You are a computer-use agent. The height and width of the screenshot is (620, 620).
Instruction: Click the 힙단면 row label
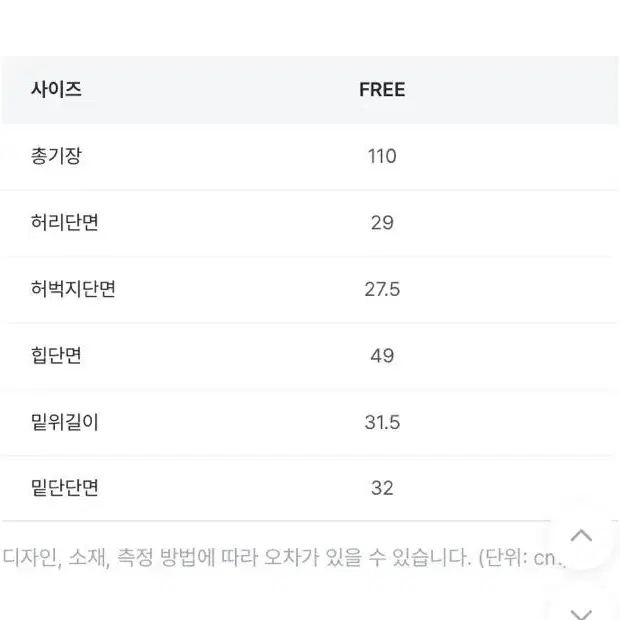tap(56, 355)
